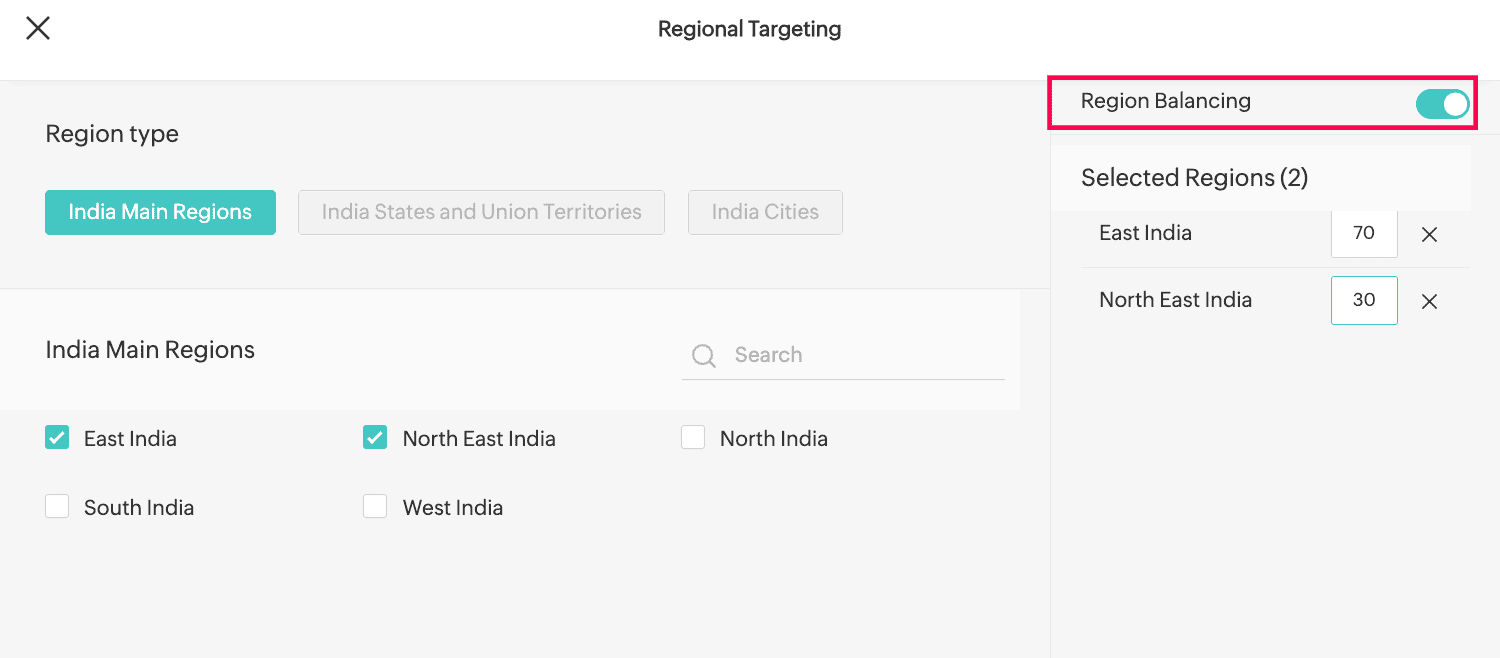Remove North East India from selected regions
The image size is (1500, 658).
tap(1430, 302)
